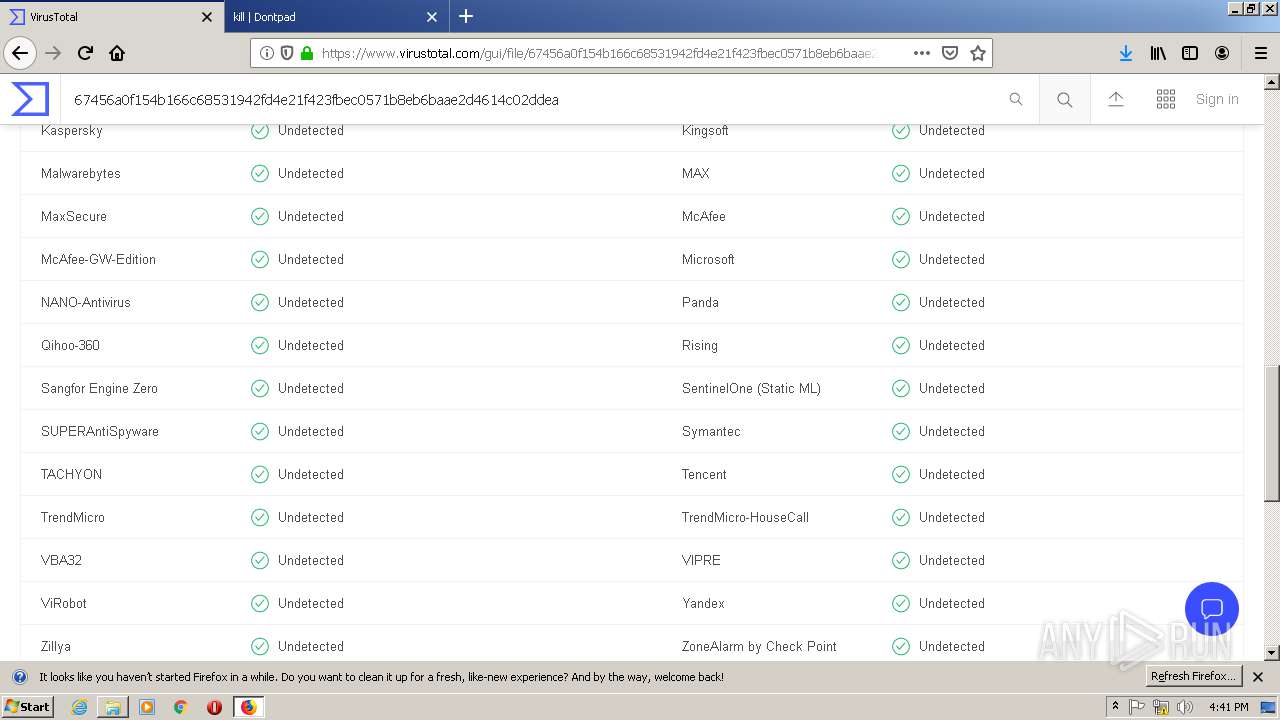The height and width of the screenshot is (720, 1280).
Task: Click the small search icon in hash field
Action: pyautogui.click(x=1016, y=99)
